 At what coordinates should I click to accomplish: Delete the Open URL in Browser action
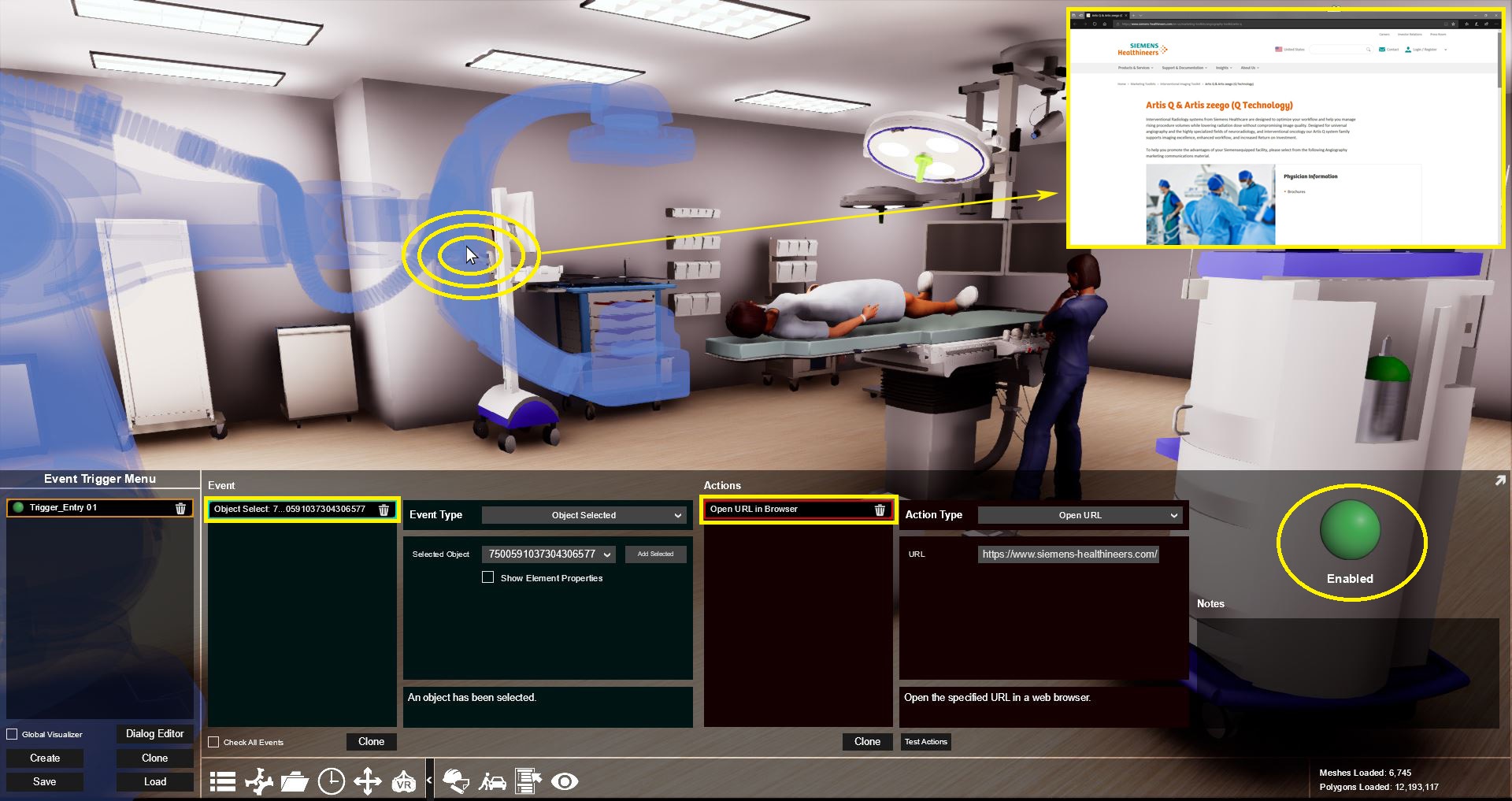click(880, 510)
